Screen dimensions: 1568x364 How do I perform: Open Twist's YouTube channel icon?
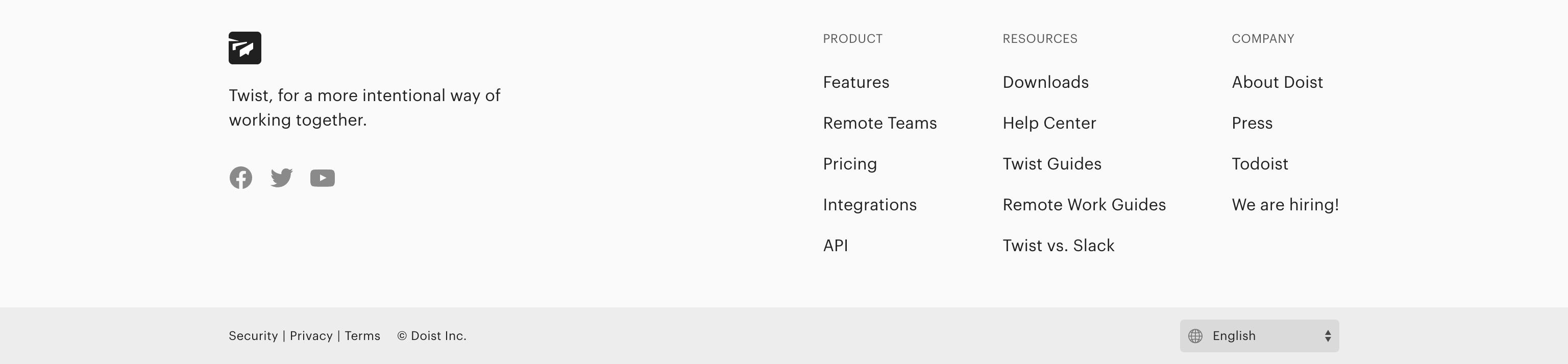click(323, 178)
